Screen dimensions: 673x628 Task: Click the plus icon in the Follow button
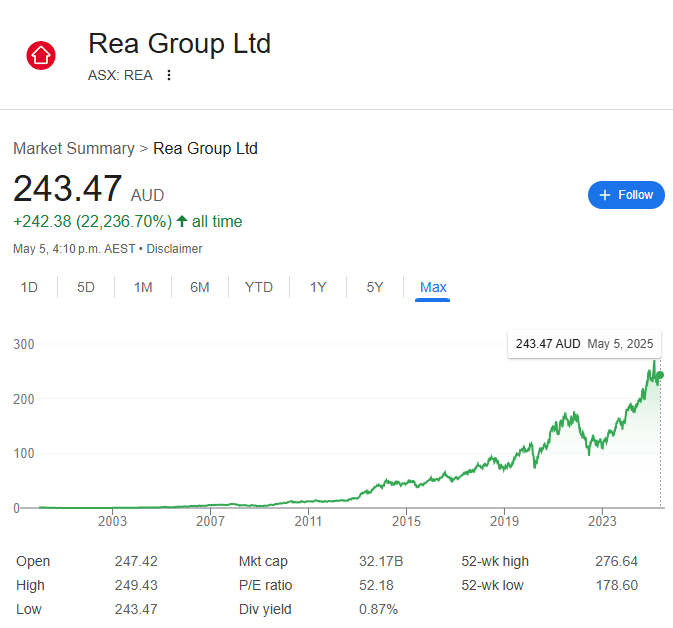pyautogui.click(x=605, y=195)
